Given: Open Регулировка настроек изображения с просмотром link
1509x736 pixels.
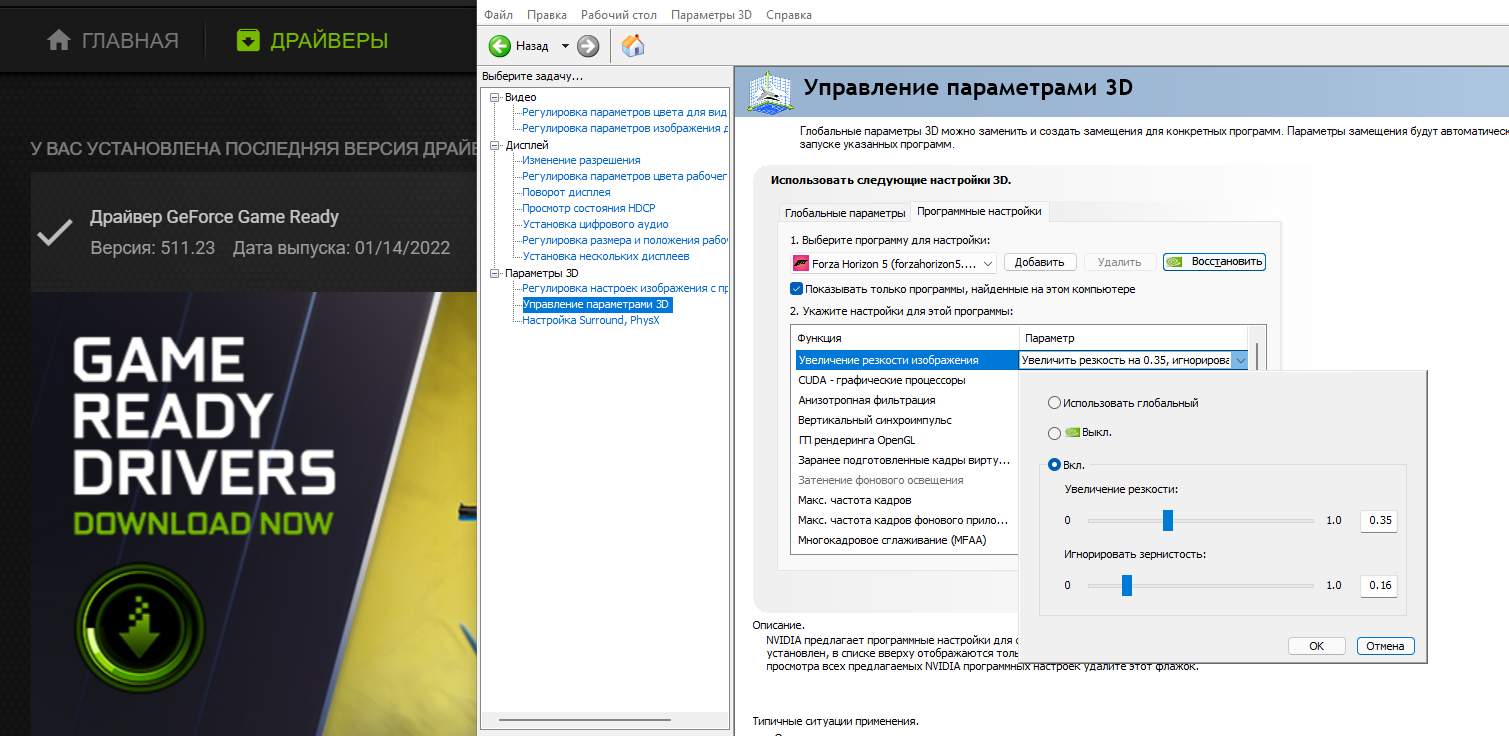Looking at the screenshot, I should click(624, 288).
